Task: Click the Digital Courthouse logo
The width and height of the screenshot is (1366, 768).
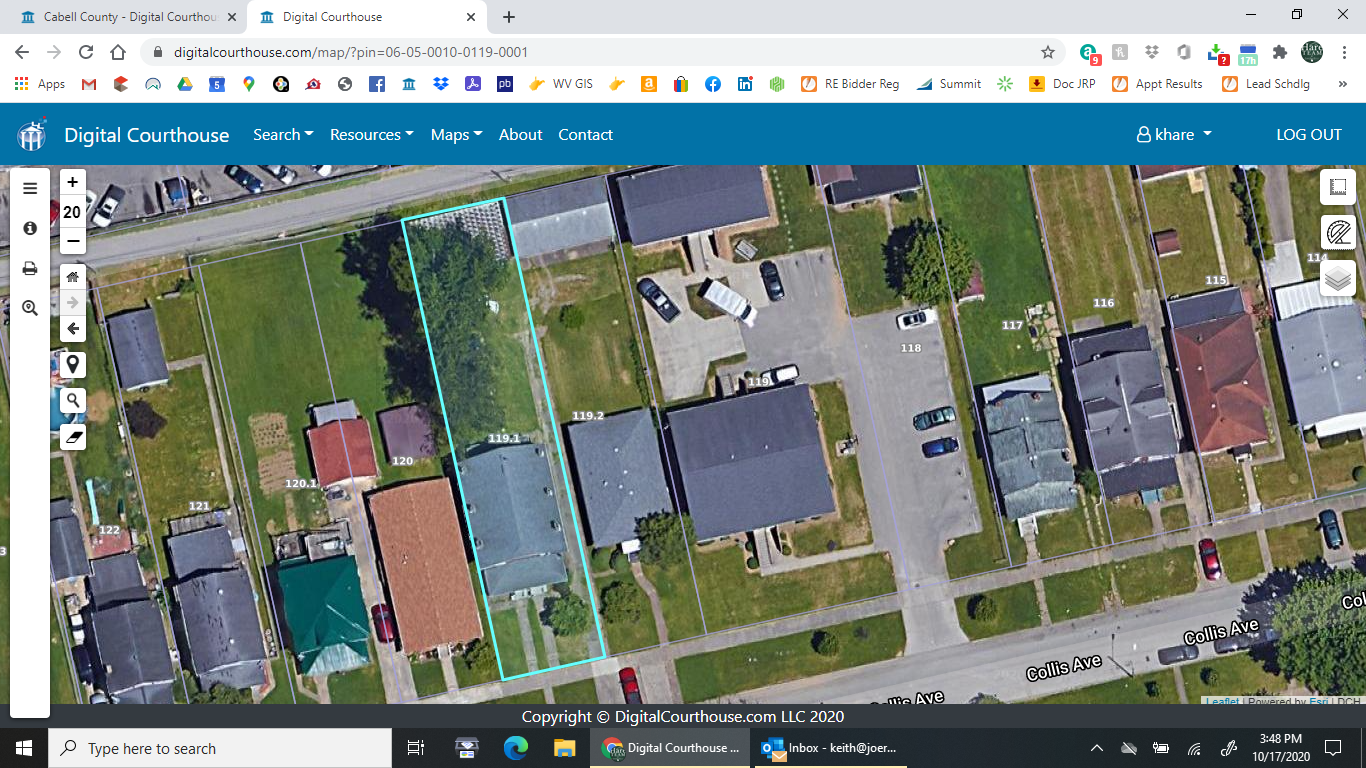Action: 31,134
